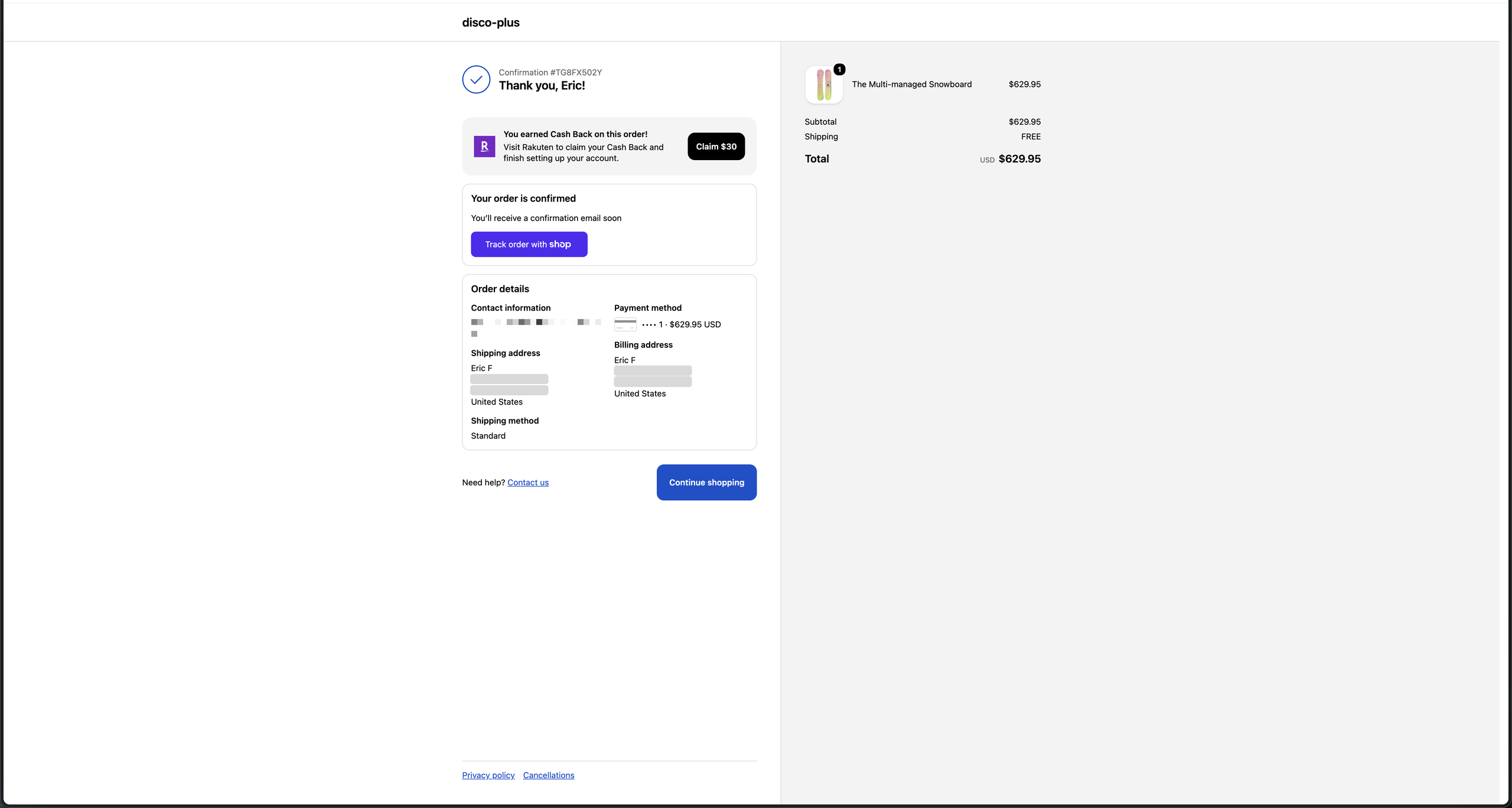Click the Continue shopping button
Viewport: 1512px width, 808px height.
[x=706, y=483]
